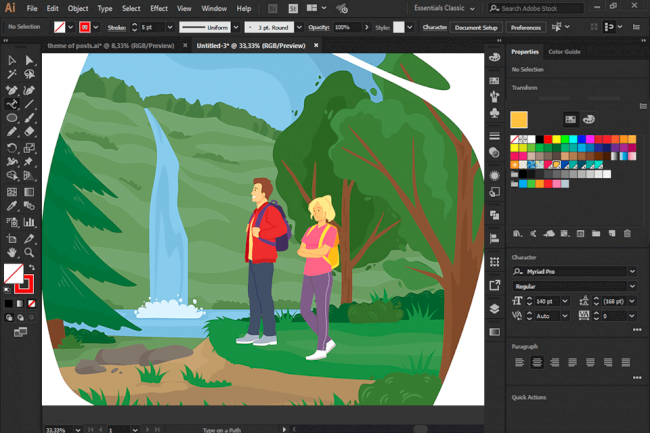This screenshot has height=433, width=650.
Task: Select the Zoom magnifier tool
Action: click(30, 253)
